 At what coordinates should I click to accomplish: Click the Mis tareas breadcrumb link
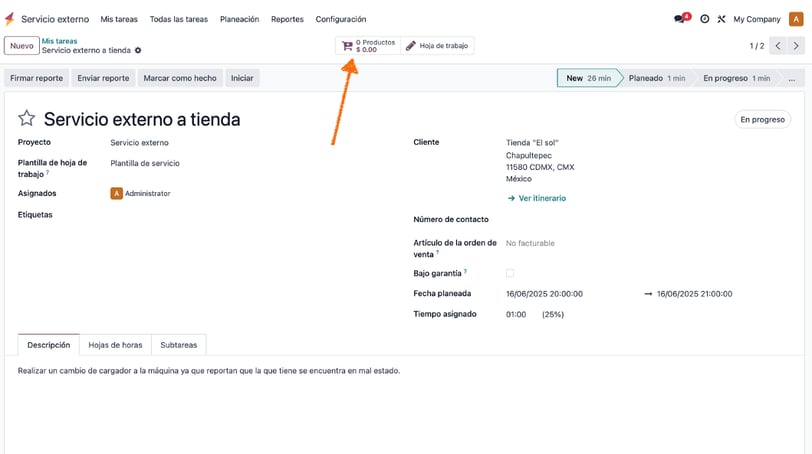pyautogui.click(x=60, y=41)
